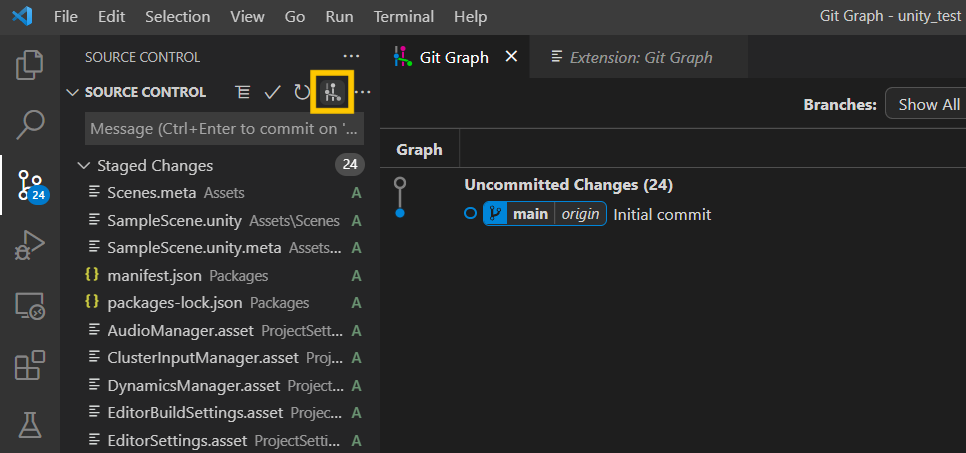Image resolution: width=966 pixels, height=453 pixels.
Task: Click the origin remote label
Action: 580,214
